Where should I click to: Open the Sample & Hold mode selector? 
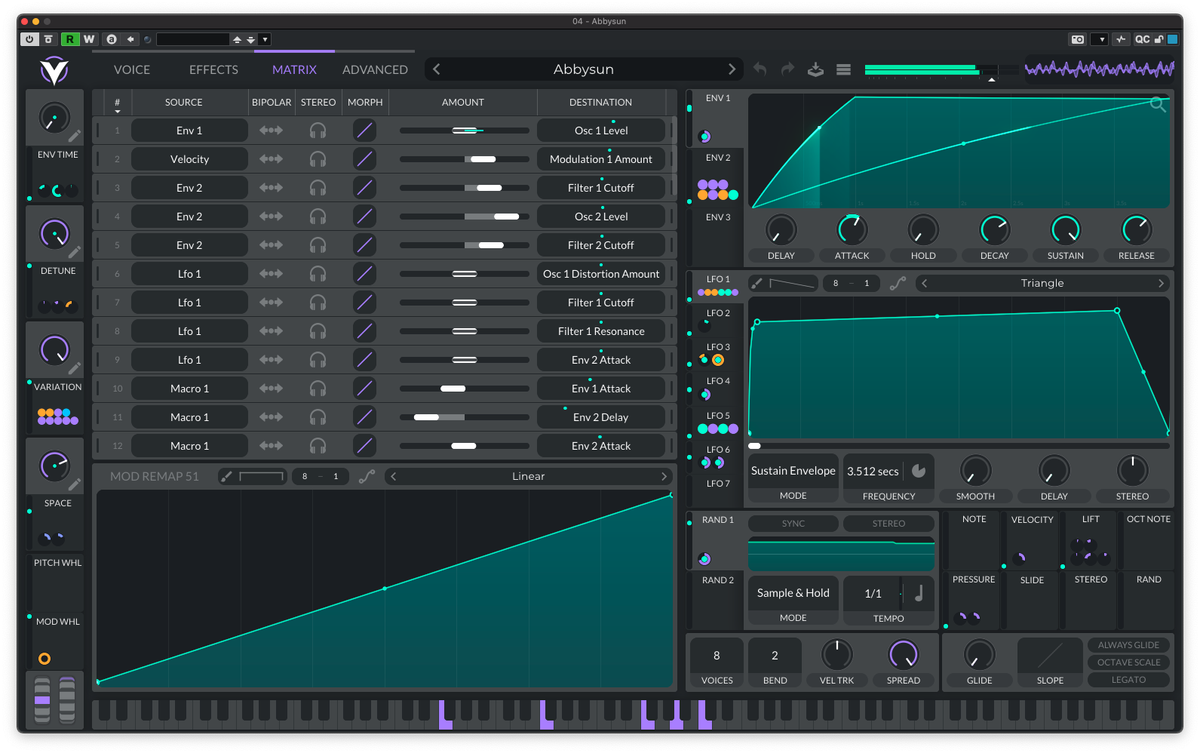tap(793, 593)
